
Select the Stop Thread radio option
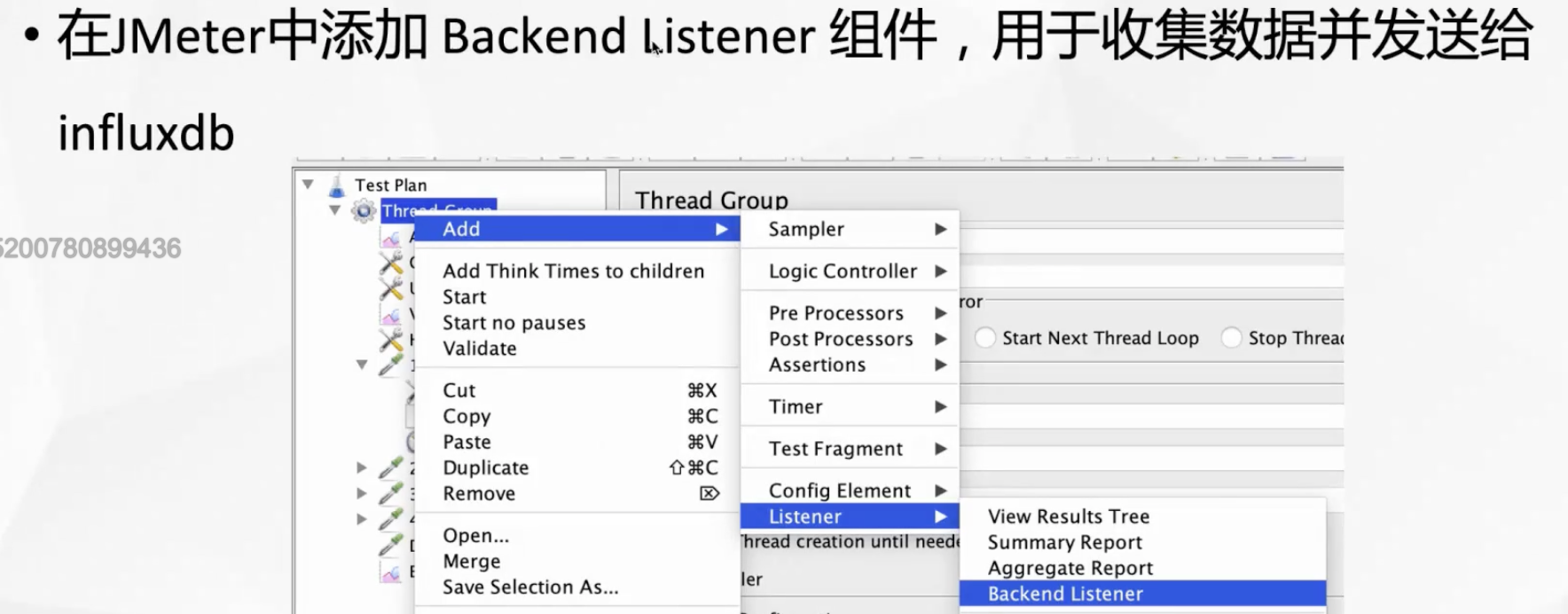[1232, 338]
